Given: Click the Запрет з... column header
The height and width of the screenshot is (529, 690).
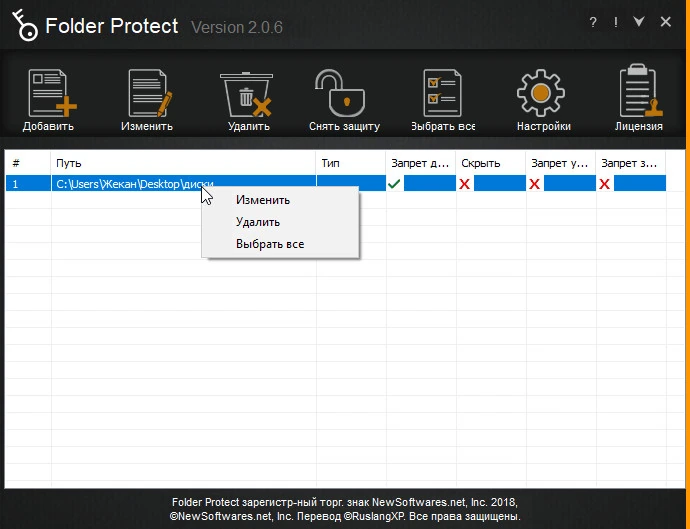Looking at the screenshot, I should pyautogui.click(x=631, y=163).
